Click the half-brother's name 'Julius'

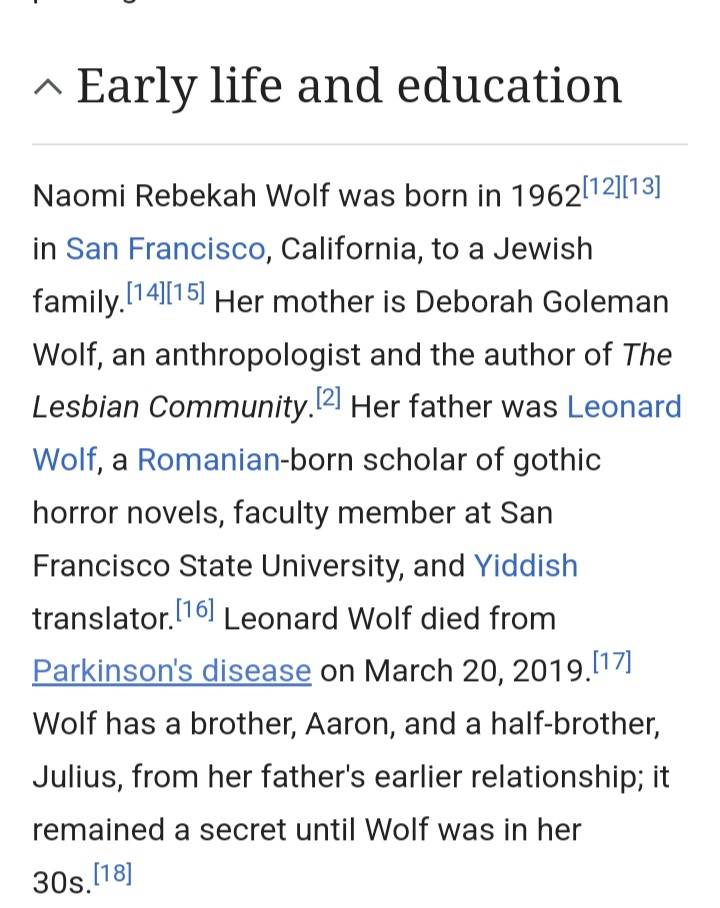click(73, 777)
